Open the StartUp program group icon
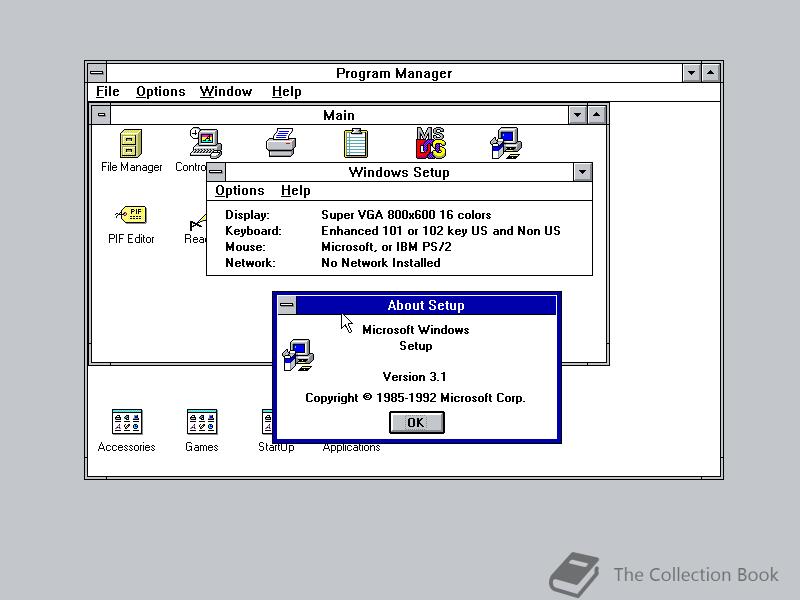 (x=267, y=422)
